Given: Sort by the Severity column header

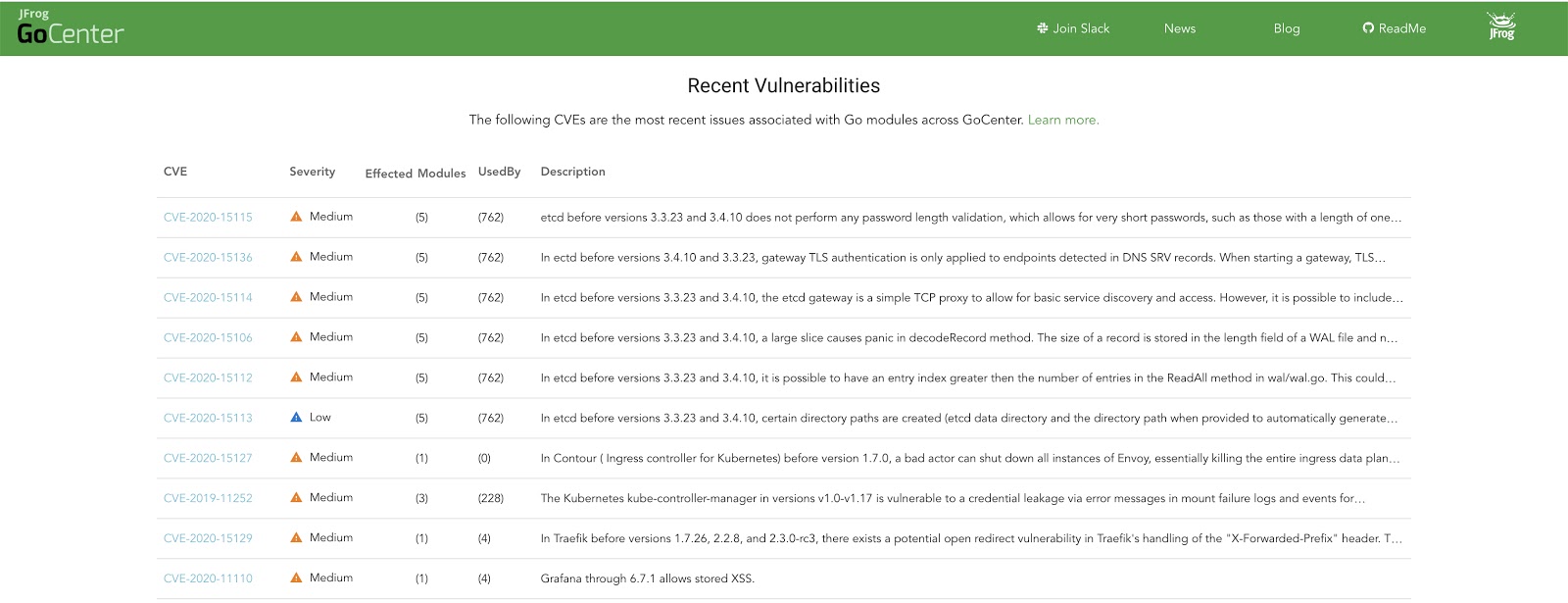Looking at the screenshot, I should coord(312,172).
